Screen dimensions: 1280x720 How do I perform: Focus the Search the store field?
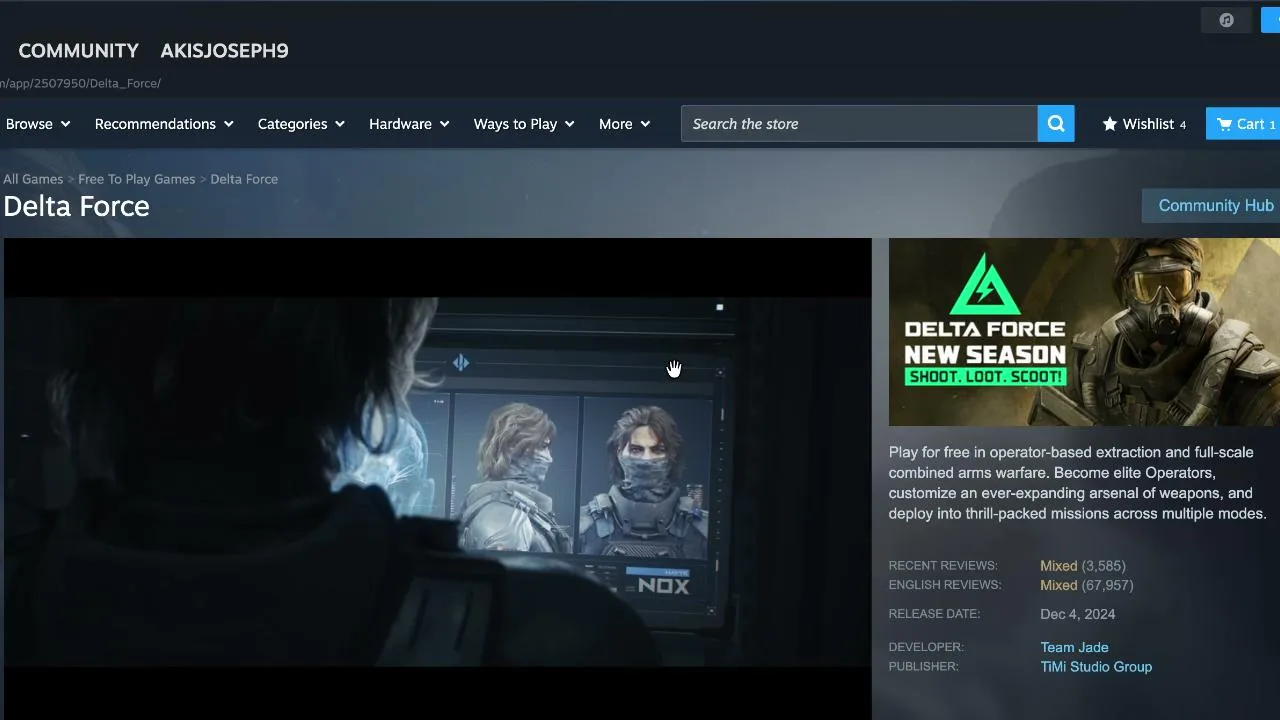pos(860,124)
